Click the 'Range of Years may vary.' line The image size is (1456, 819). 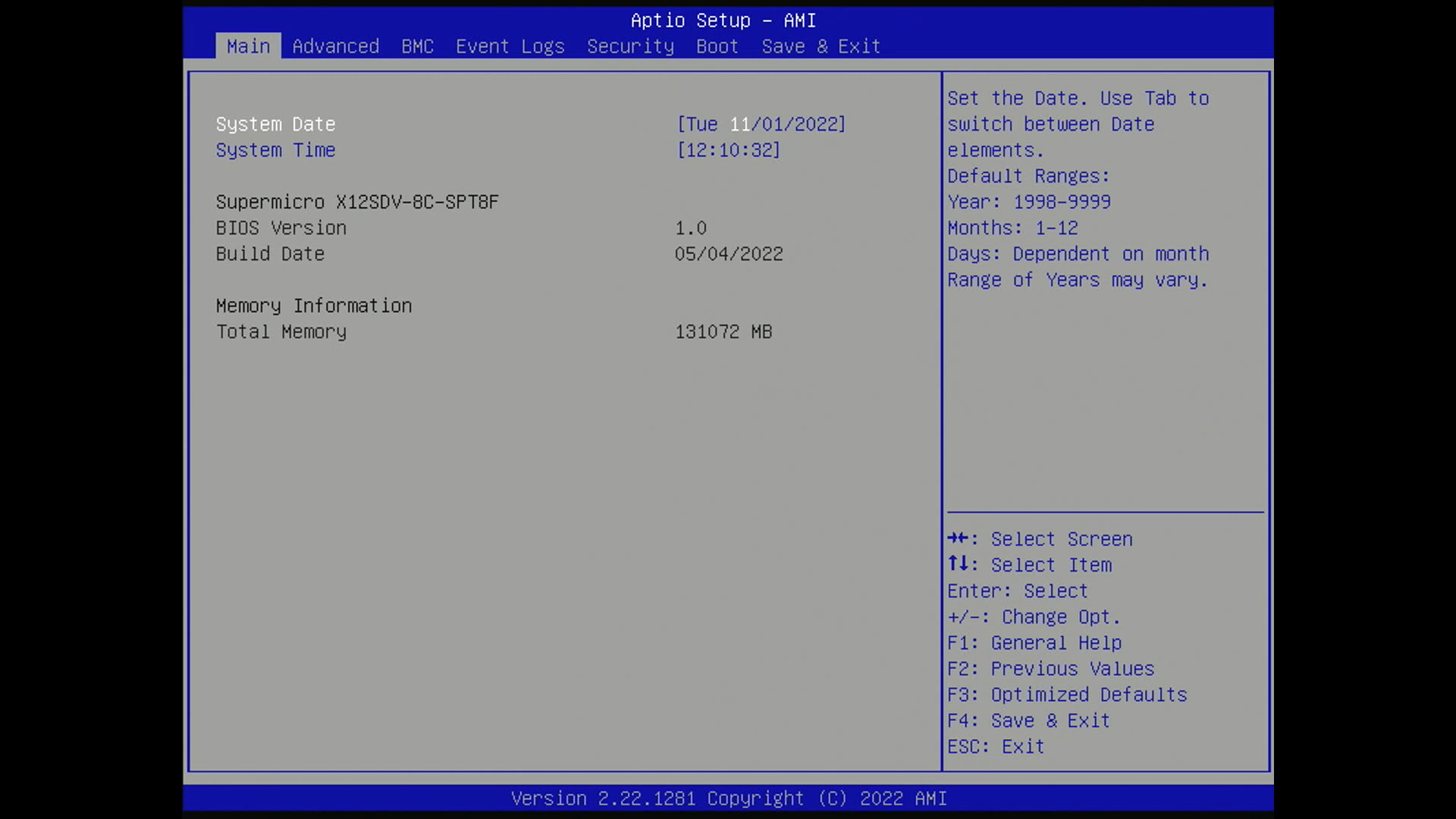tap(1077, 280)
